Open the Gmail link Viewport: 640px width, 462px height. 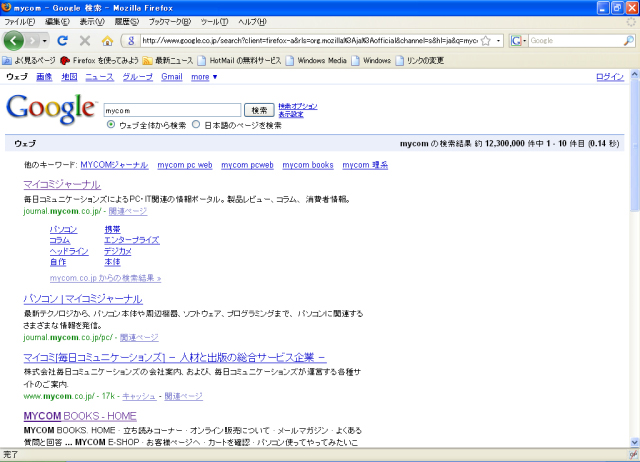point(172,77)
